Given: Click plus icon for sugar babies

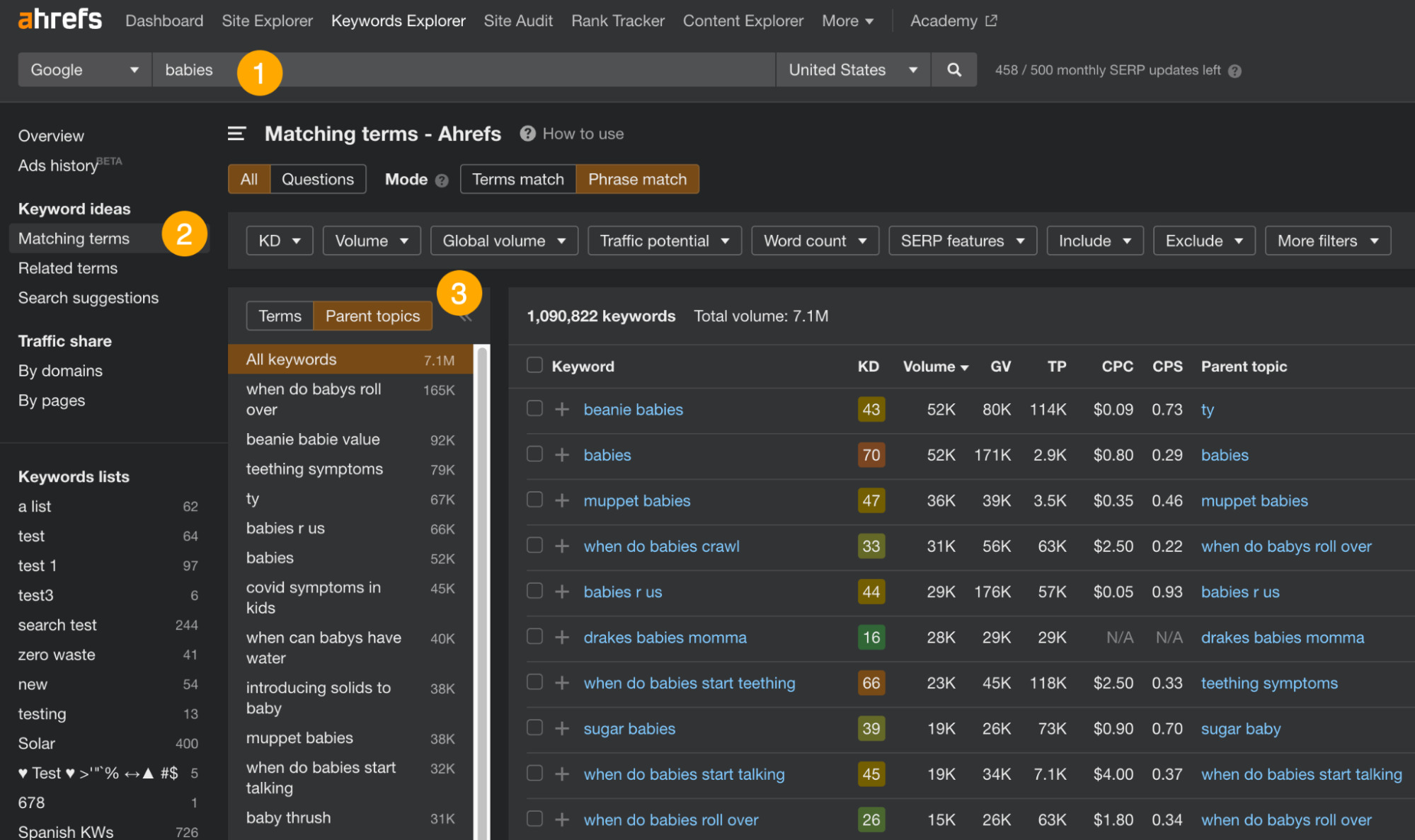Looking at the screenshot, I should [x=562, y=728].
